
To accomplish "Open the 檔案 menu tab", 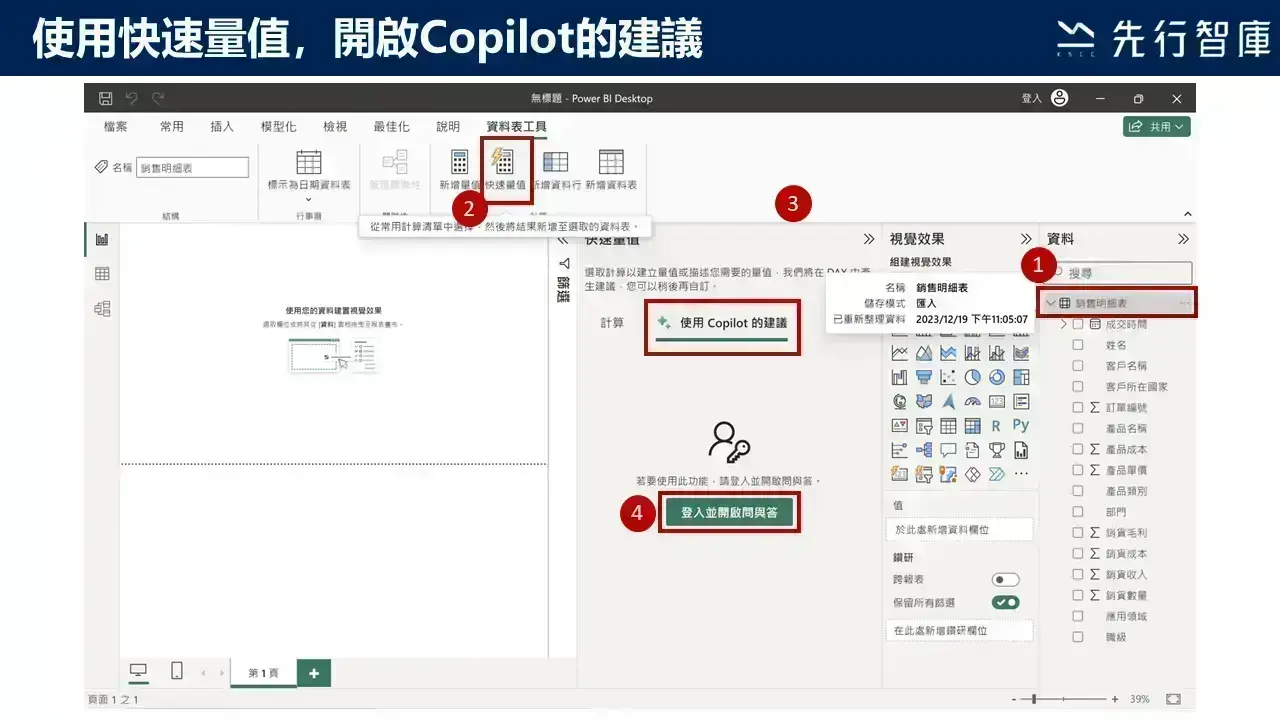I will click(115, 127).
